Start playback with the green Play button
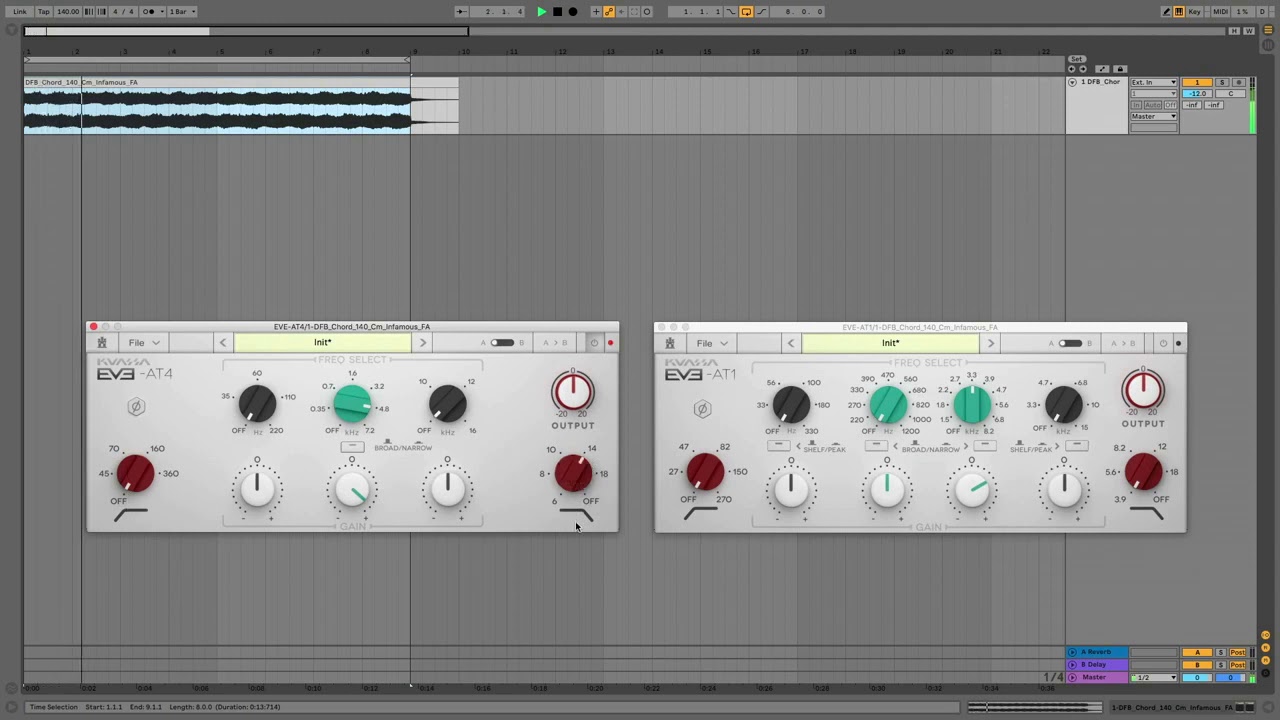 541,12
